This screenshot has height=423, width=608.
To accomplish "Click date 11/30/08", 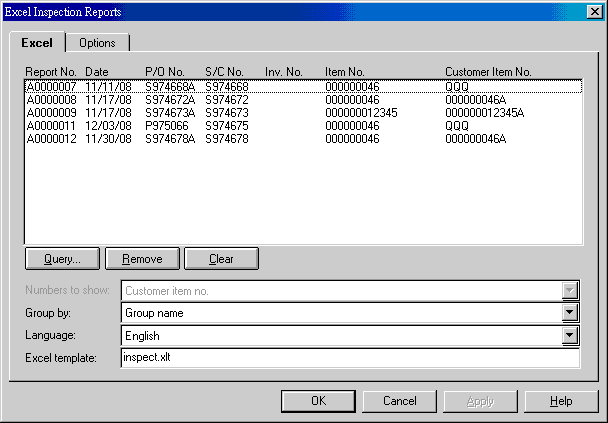I will click(x=108, y=139).
